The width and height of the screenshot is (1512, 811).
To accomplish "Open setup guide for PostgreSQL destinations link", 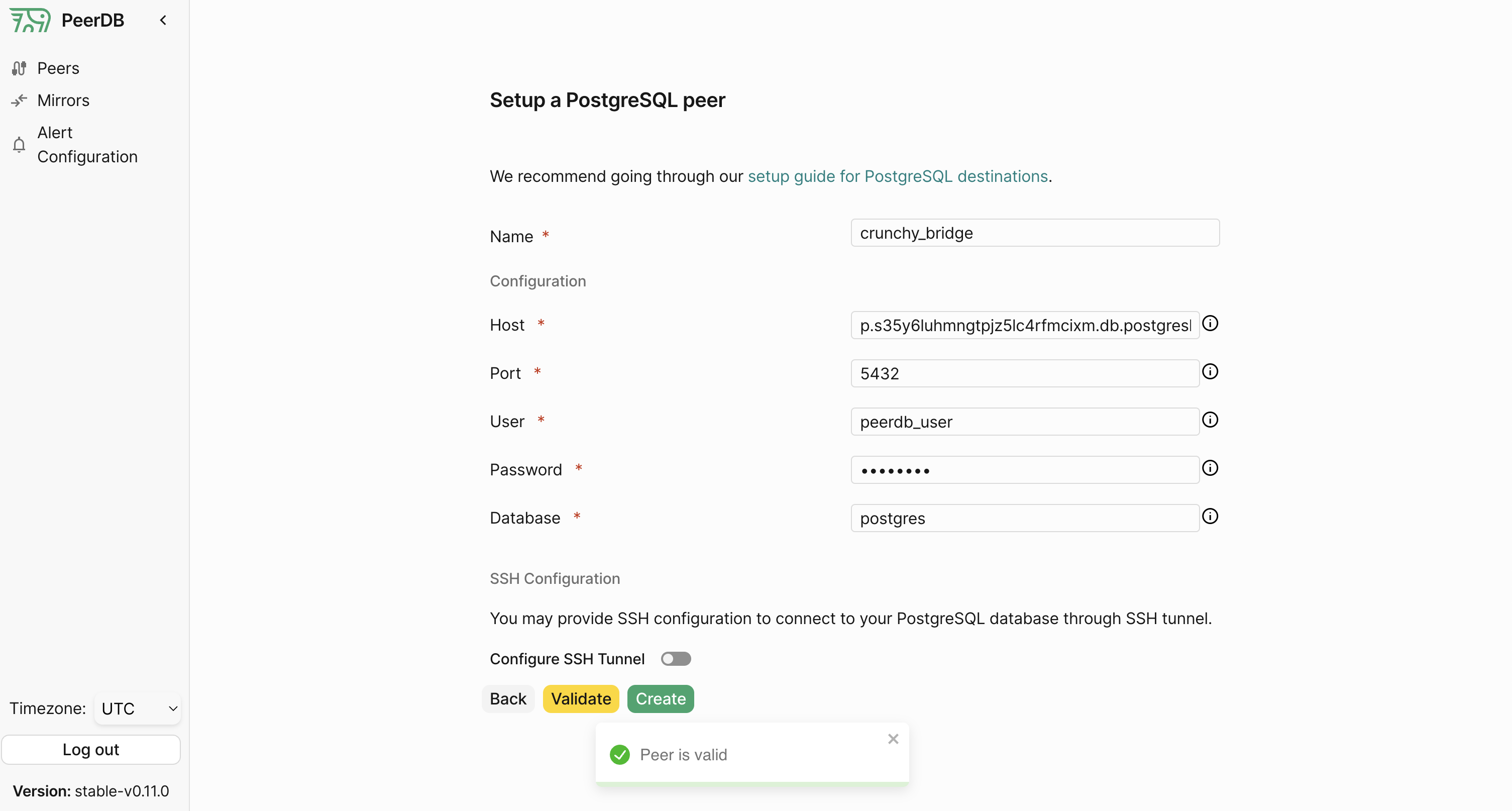I will click(898, 176).
